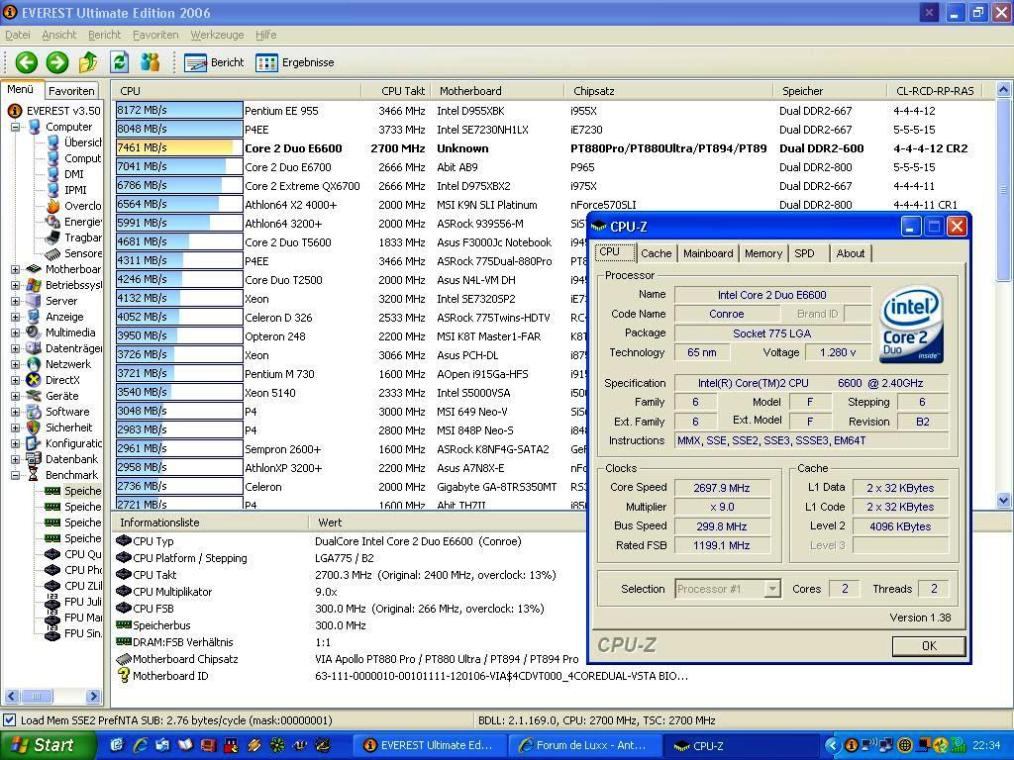The image size is (1014, 760).
Task: Switch to the Mainboard tab in CPU-Z
Action: [x=708, y=254]
